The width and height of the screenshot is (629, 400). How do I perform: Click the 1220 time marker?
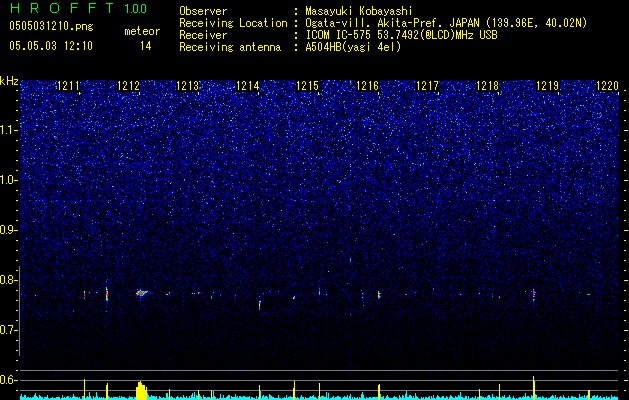coord(607,86)
